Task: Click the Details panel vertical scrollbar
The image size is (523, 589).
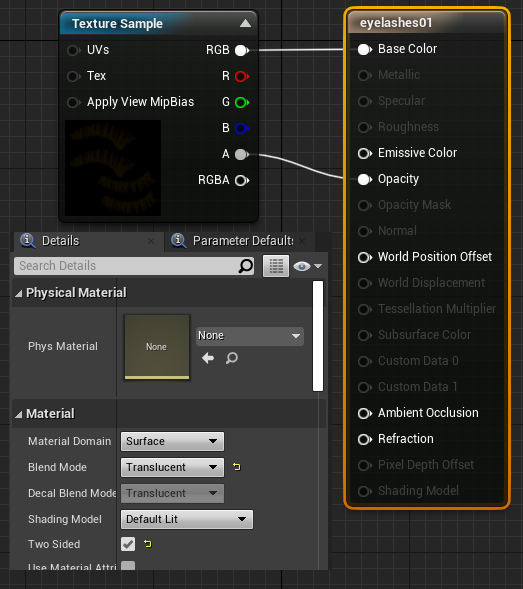Action: [318, 336]
